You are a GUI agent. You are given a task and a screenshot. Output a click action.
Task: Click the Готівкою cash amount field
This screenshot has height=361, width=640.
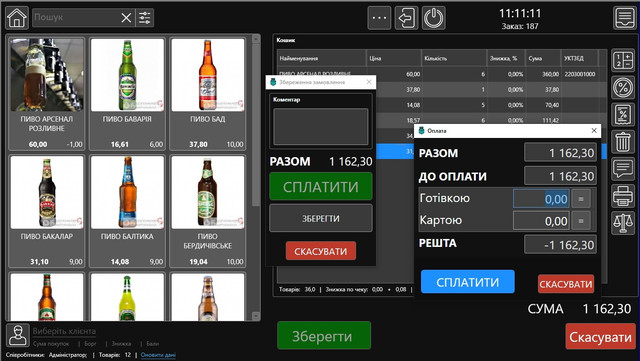tap(541, 199)
